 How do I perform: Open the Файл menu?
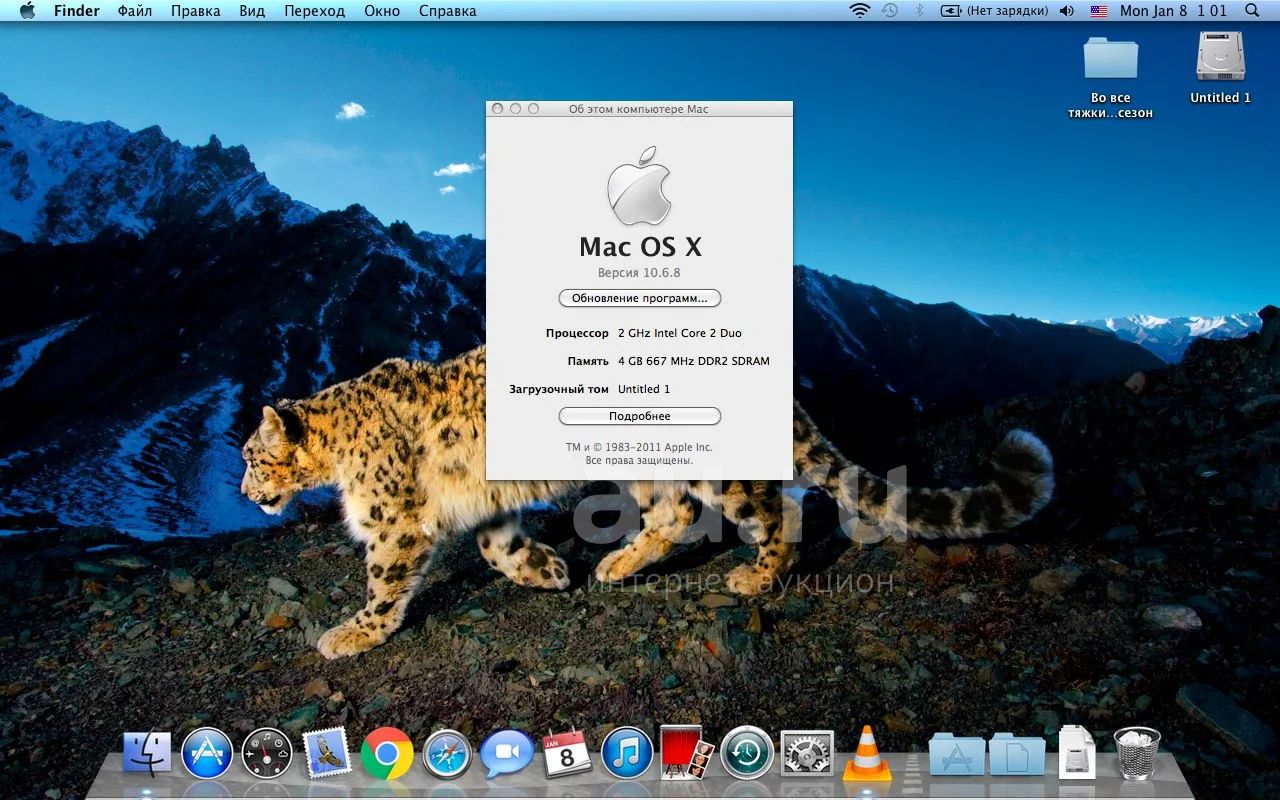click(135, 11)
